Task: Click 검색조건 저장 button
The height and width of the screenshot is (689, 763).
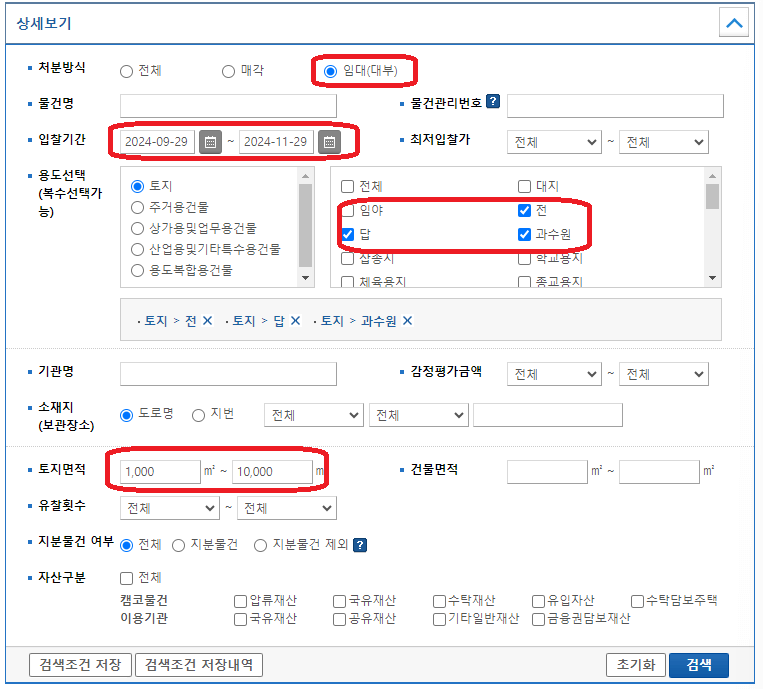Action: (x=80, y=665)
